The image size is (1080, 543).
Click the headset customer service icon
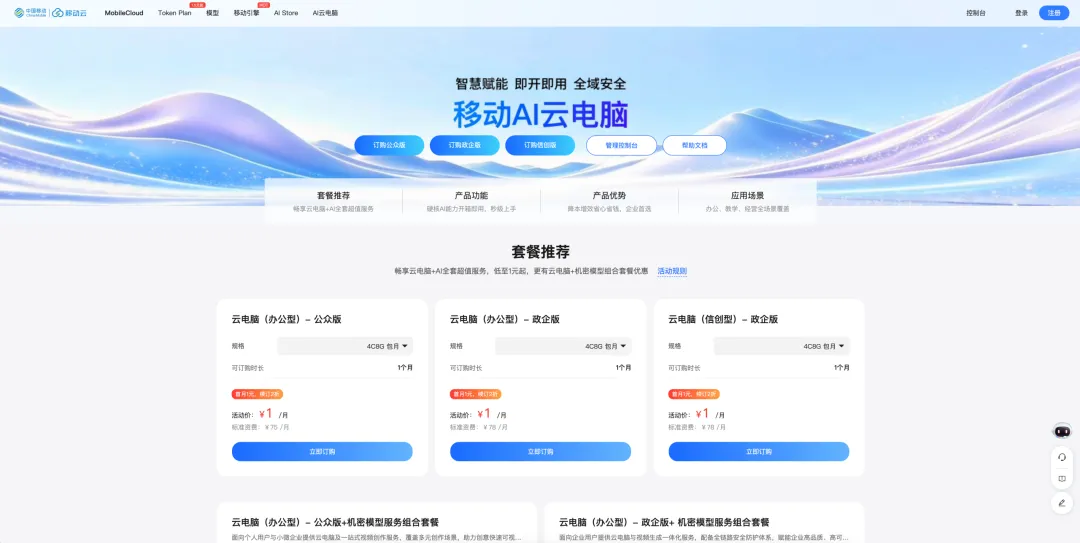pos(1062,457)
